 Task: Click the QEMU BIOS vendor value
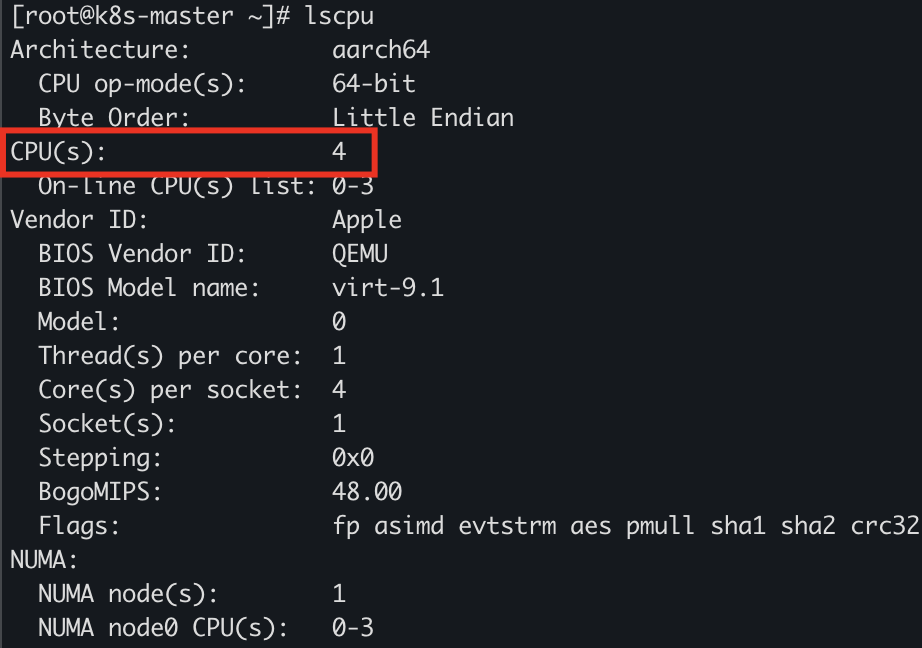click(x=360, y=254)
